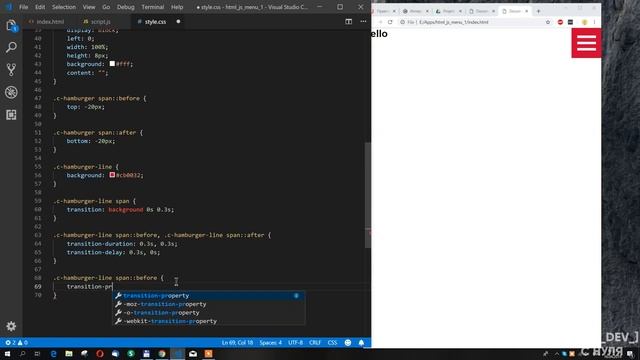Open Edge browser from the taskbar
Viewport: 640px width, 360px height.
53,353
